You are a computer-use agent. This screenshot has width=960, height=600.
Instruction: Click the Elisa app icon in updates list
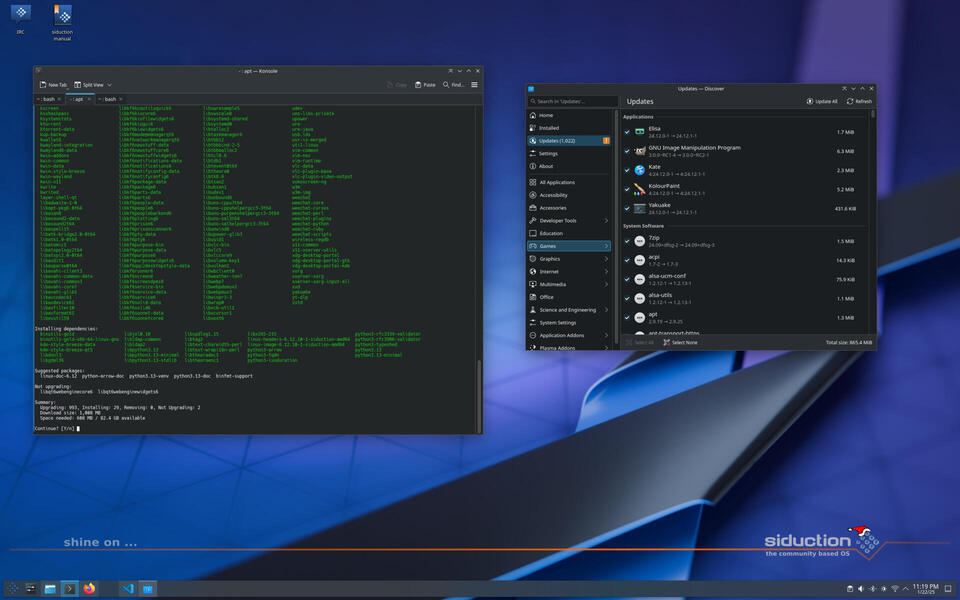pos(640,132)
